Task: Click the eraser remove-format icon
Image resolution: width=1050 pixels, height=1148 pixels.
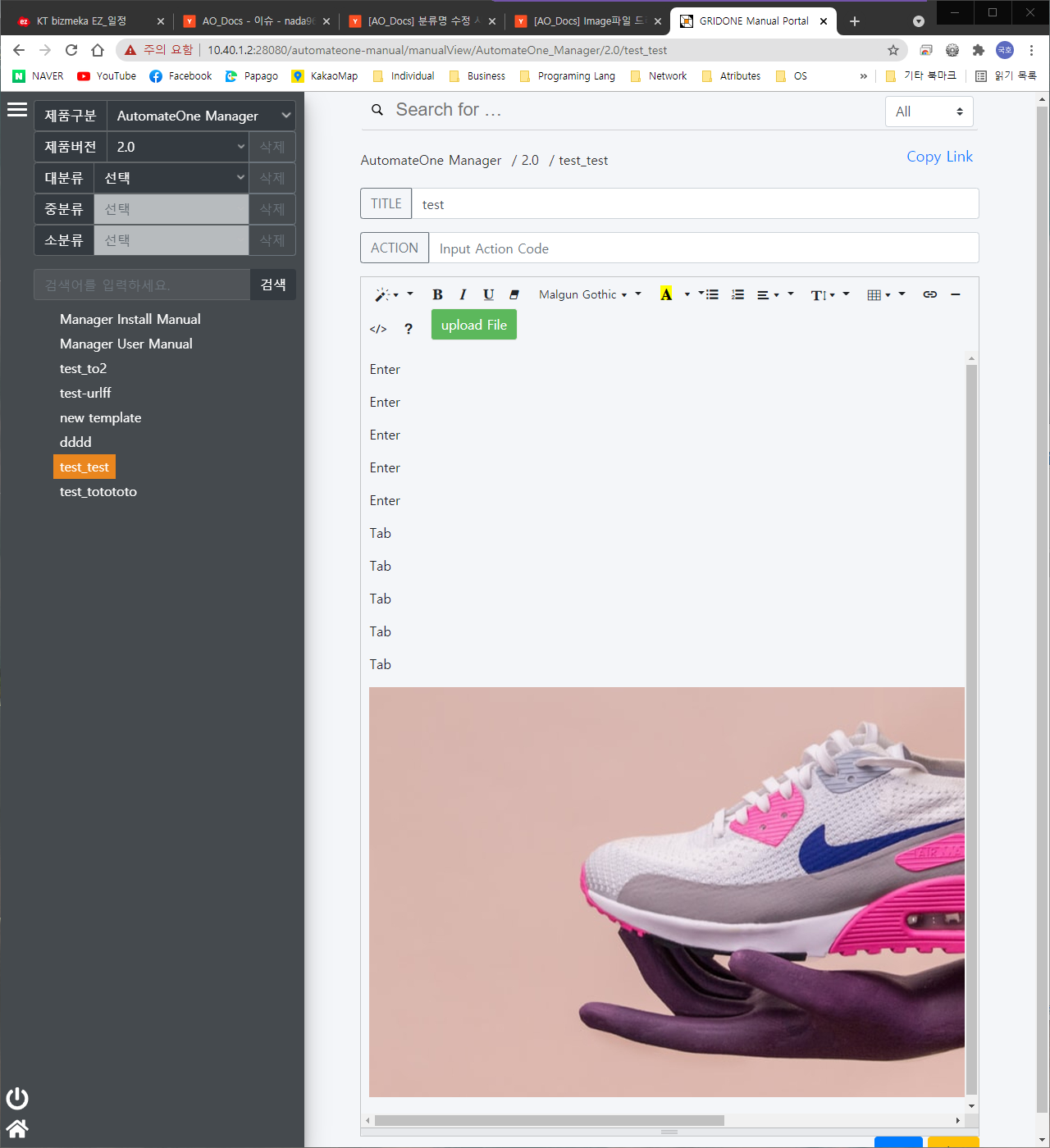Action: [x=514, y=294]
